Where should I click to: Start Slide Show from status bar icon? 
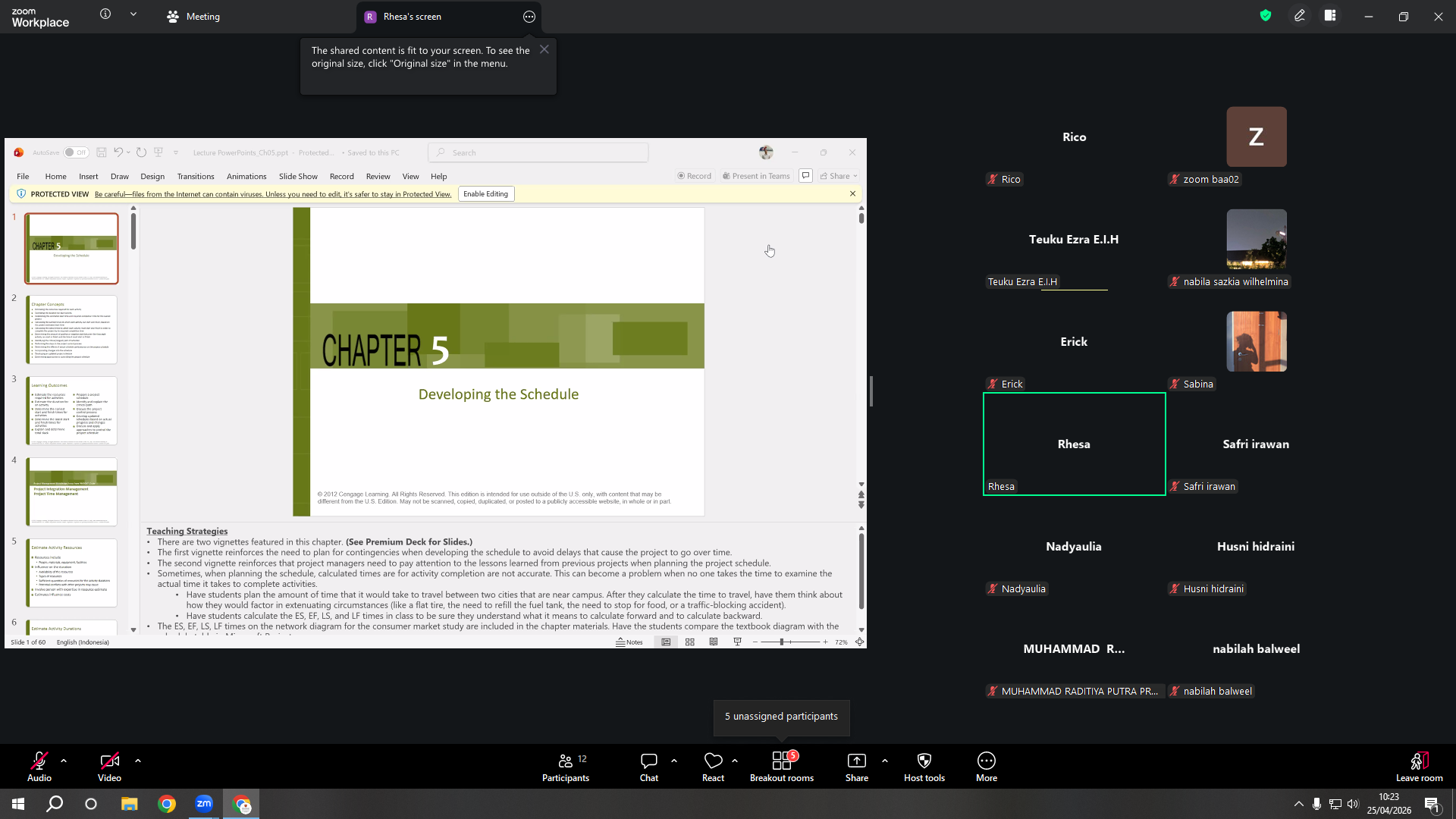pyautogui.click(x=737, y=642)
